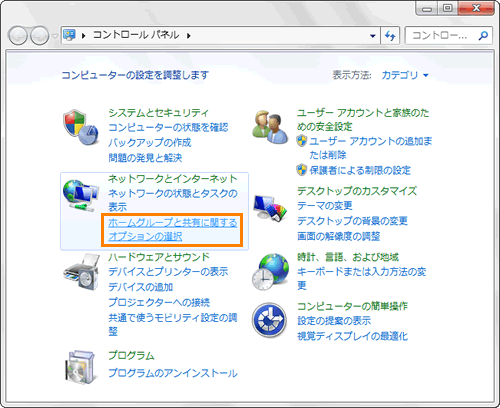The image size is (500, 408).
Task: Click 視覚ディスプレイの最適化 link
Action: [x=353, y=336]
